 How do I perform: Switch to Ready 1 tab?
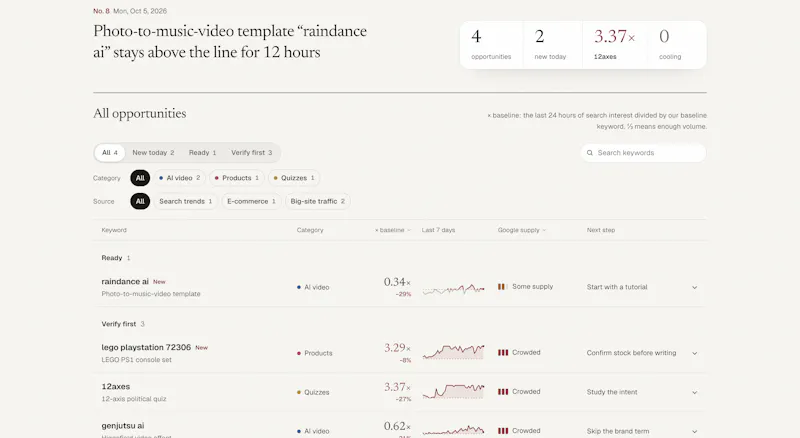tap(203, 153)
